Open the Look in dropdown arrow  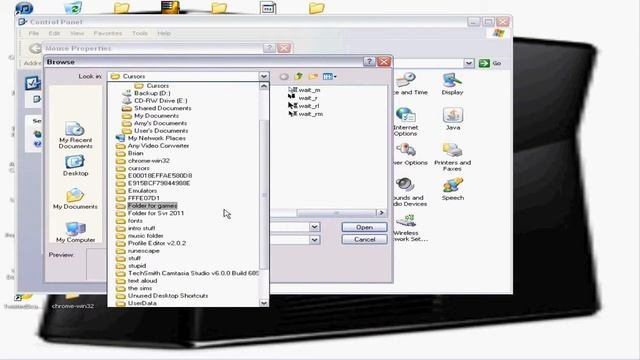(264, 76)
